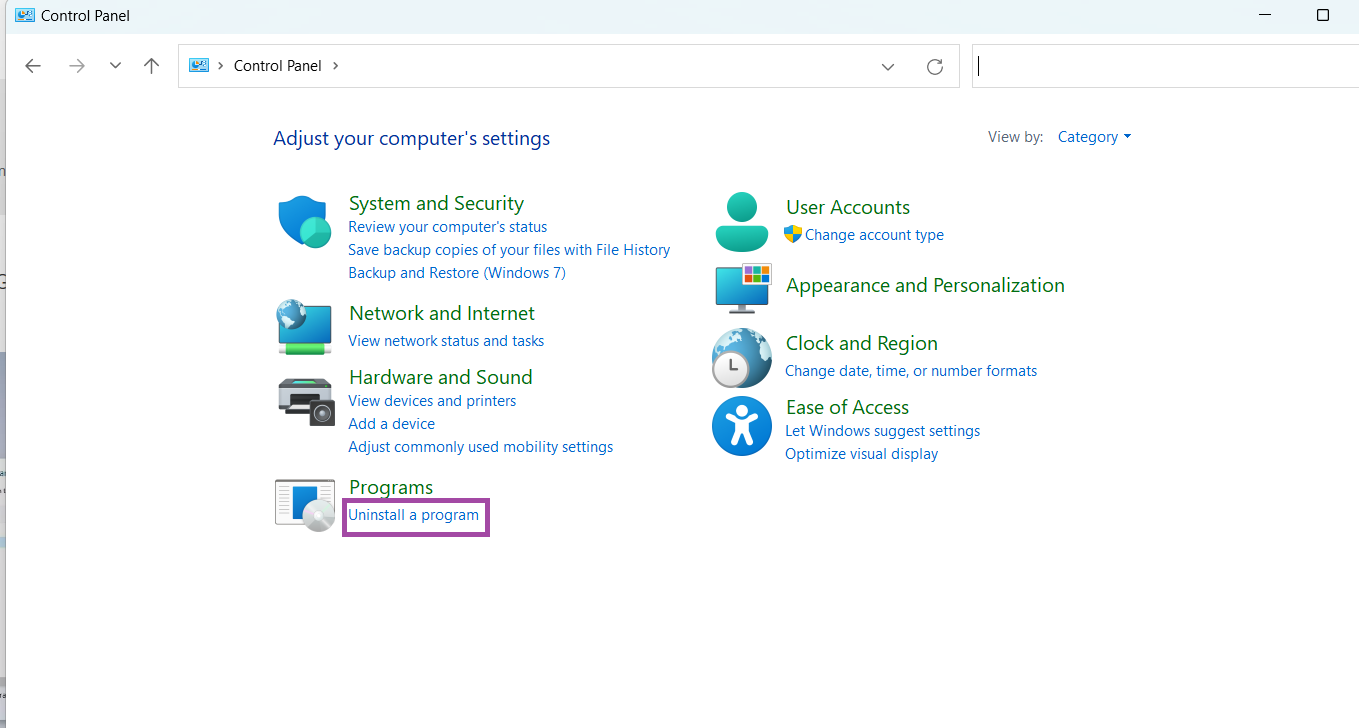Click the Change account type link
This screenshot has height=728, width=1359.
874,235
